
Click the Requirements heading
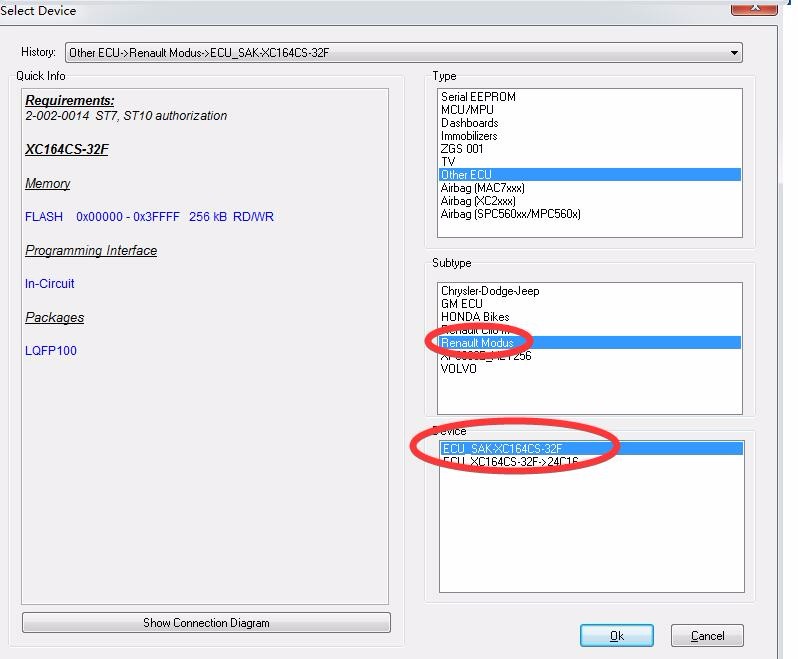(70, 100)
